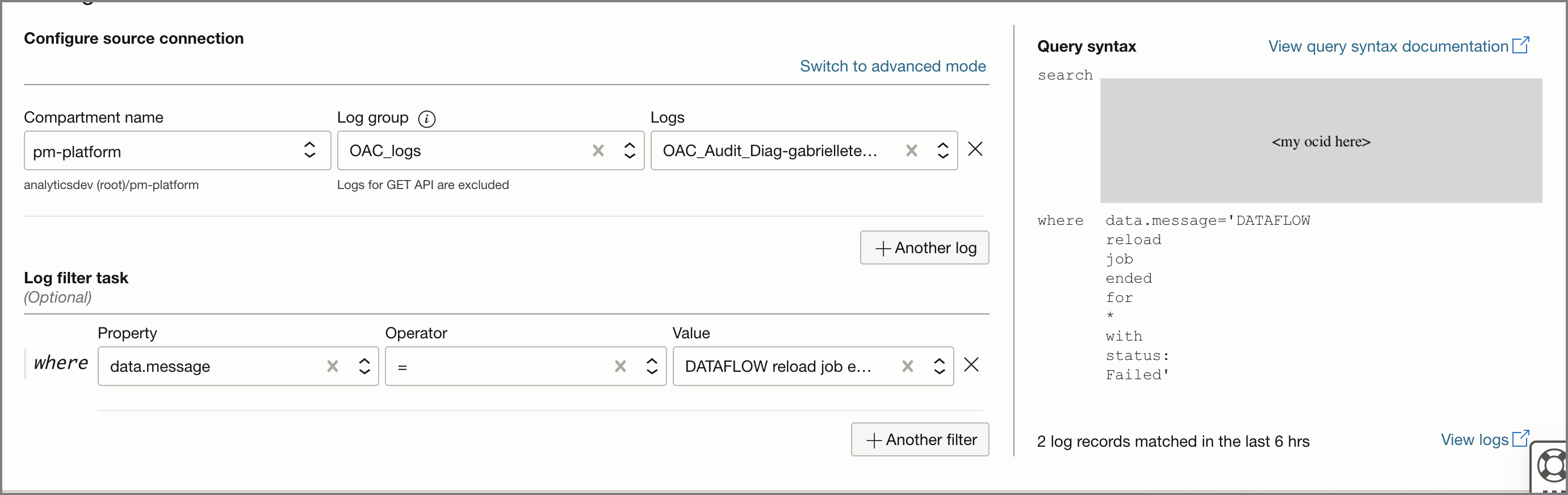Click '2 log records matched' text
The image size is (1568, 495).
pyautogui.click(x=1173, y=442)
